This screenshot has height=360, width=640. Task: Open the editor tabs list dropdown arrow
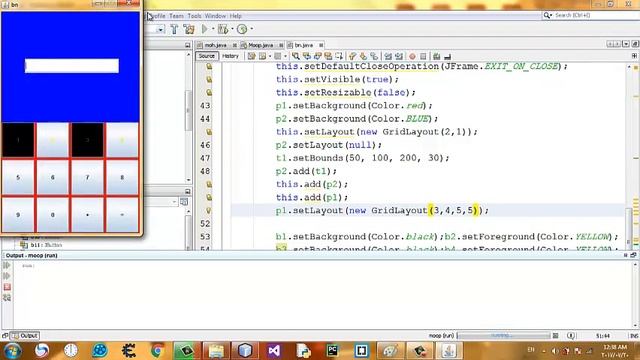(x=627, y=44)
